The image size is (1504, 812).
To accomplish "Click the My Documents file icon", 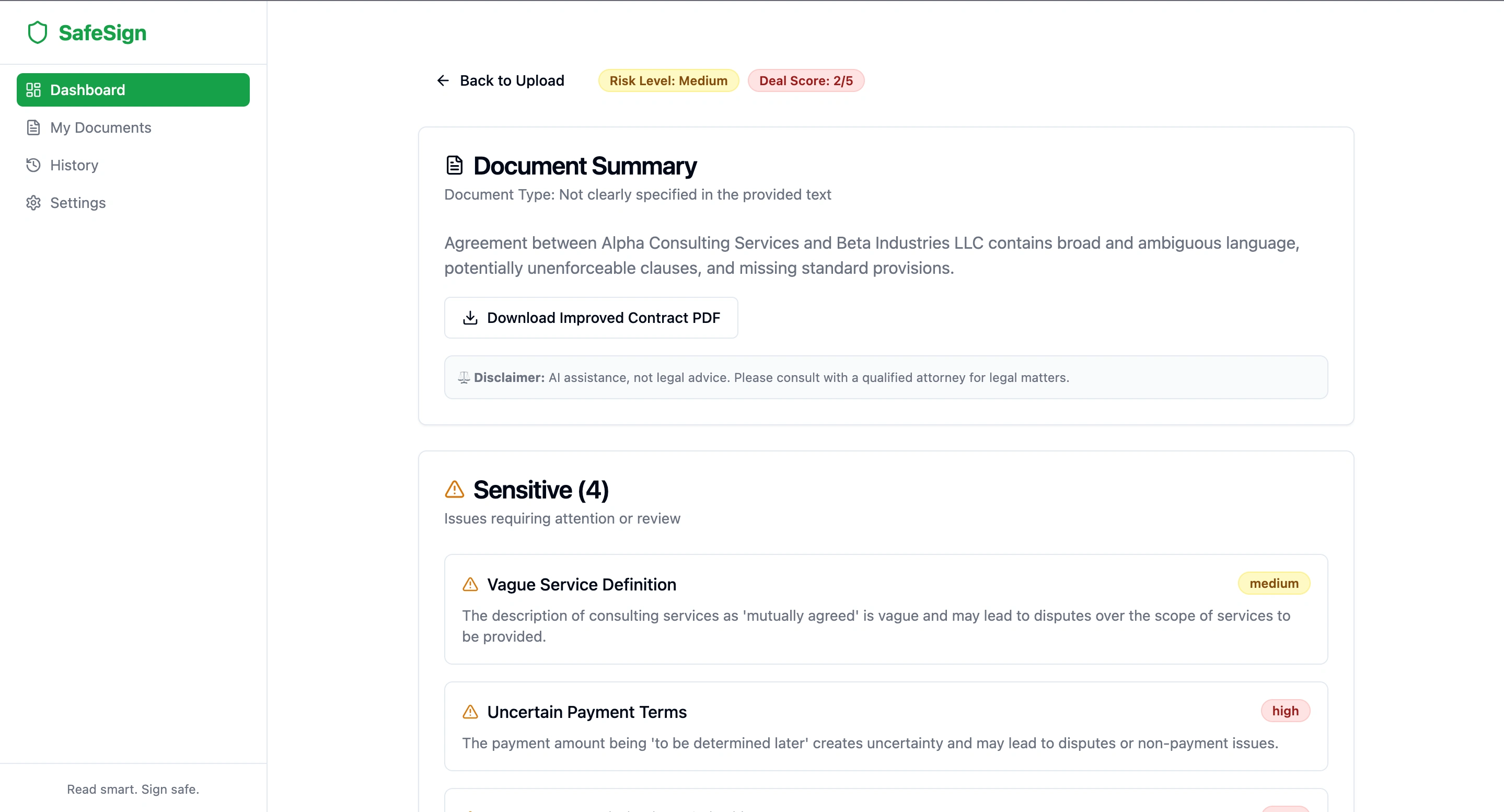I will pyautogui.click(x=33, y=127).
